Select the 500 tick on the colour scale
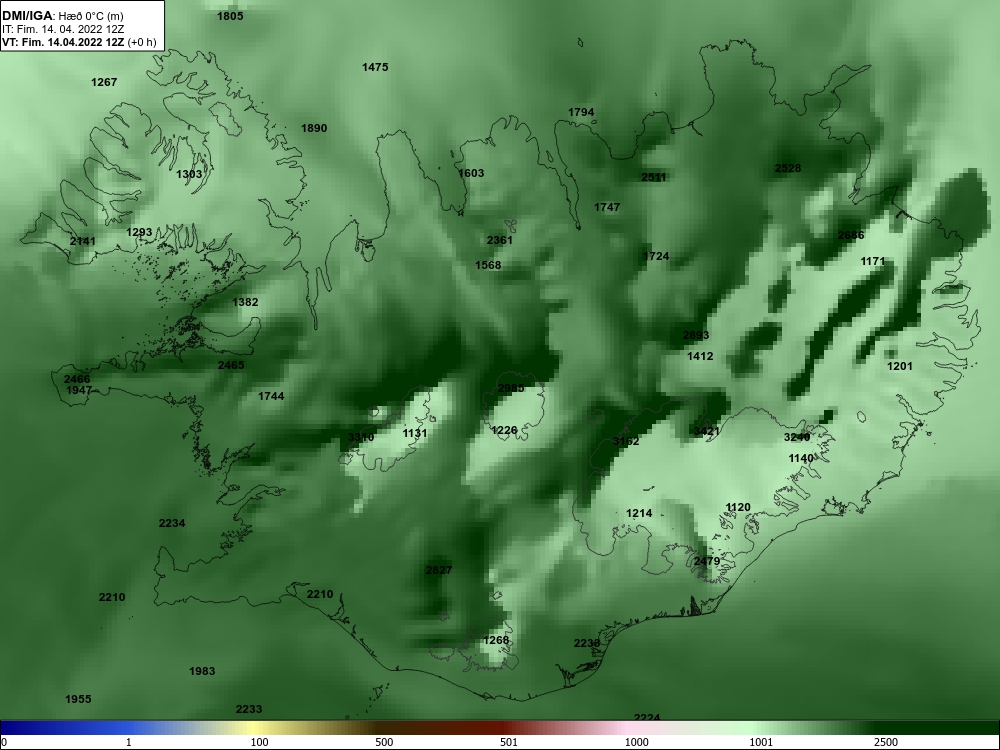Viewport: 1000px width, 750px height. [384, 742]
